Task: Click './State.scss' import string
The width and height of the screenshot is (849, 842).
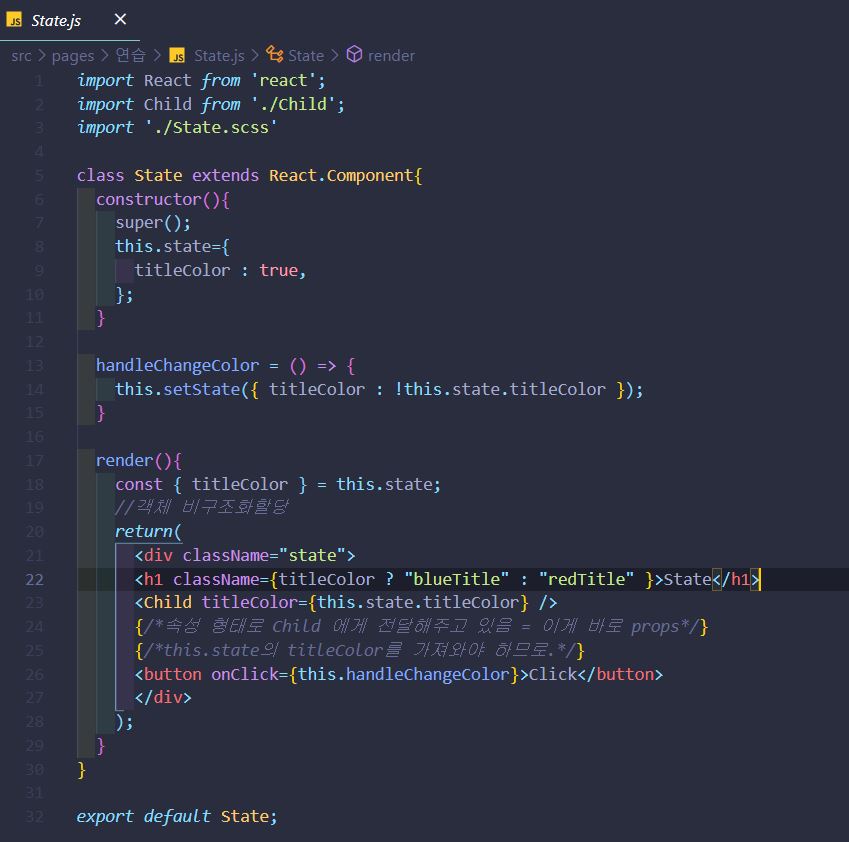Action: coord(211,127)
